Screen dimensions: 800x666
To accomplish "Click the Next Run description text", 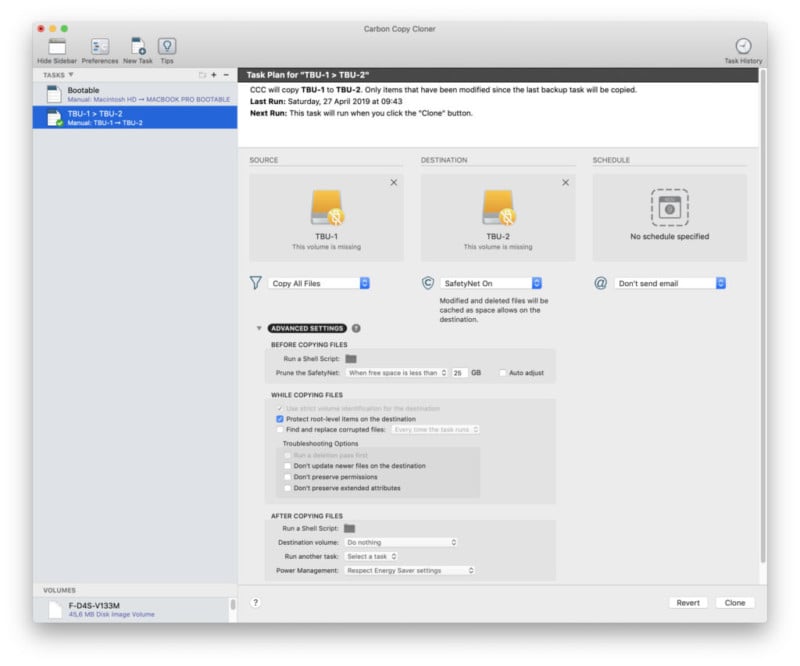I will (x=381, y=113).
